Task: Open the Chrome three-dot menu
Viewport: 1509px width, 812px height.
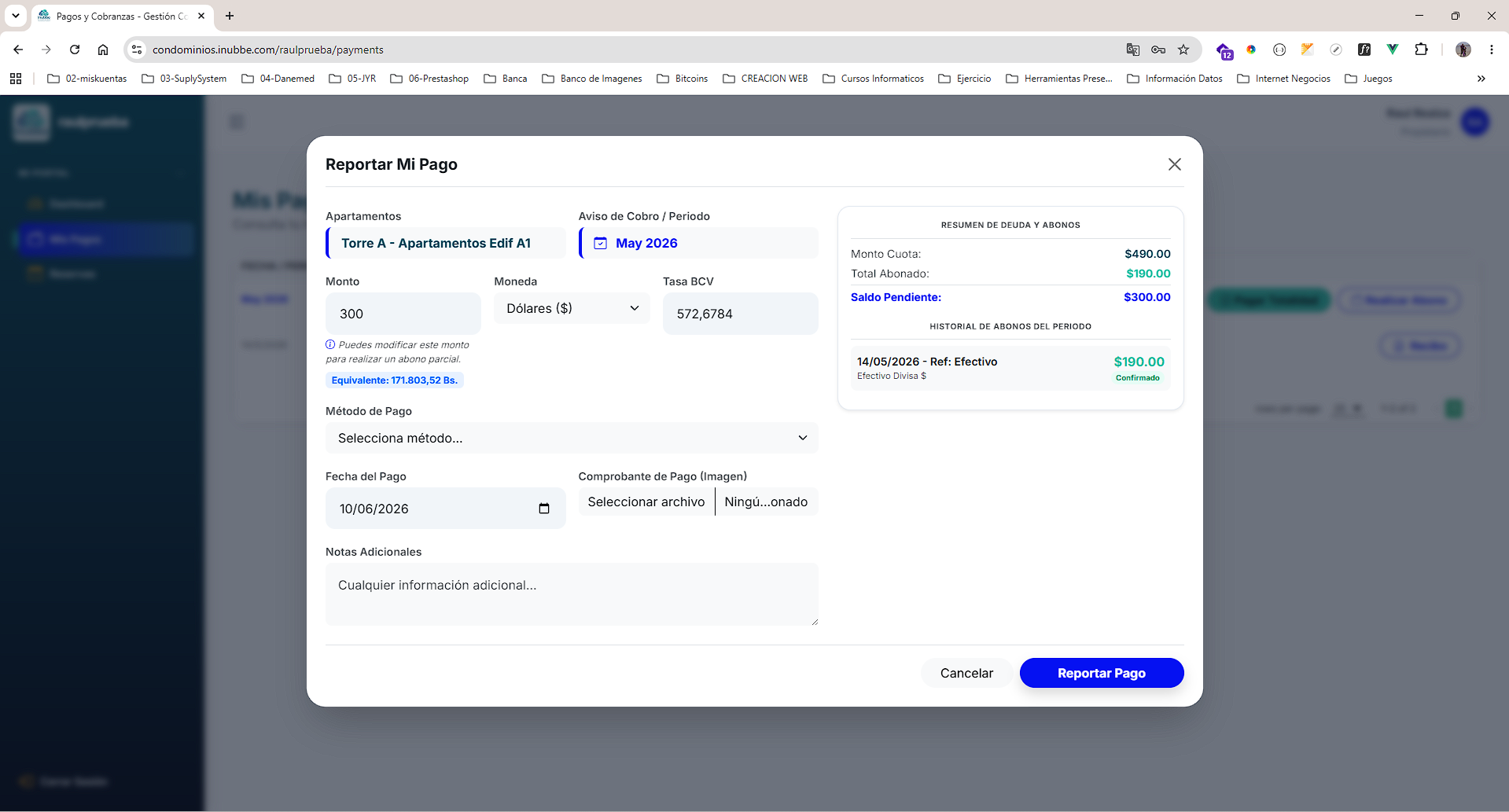Action: [1491, 50]
